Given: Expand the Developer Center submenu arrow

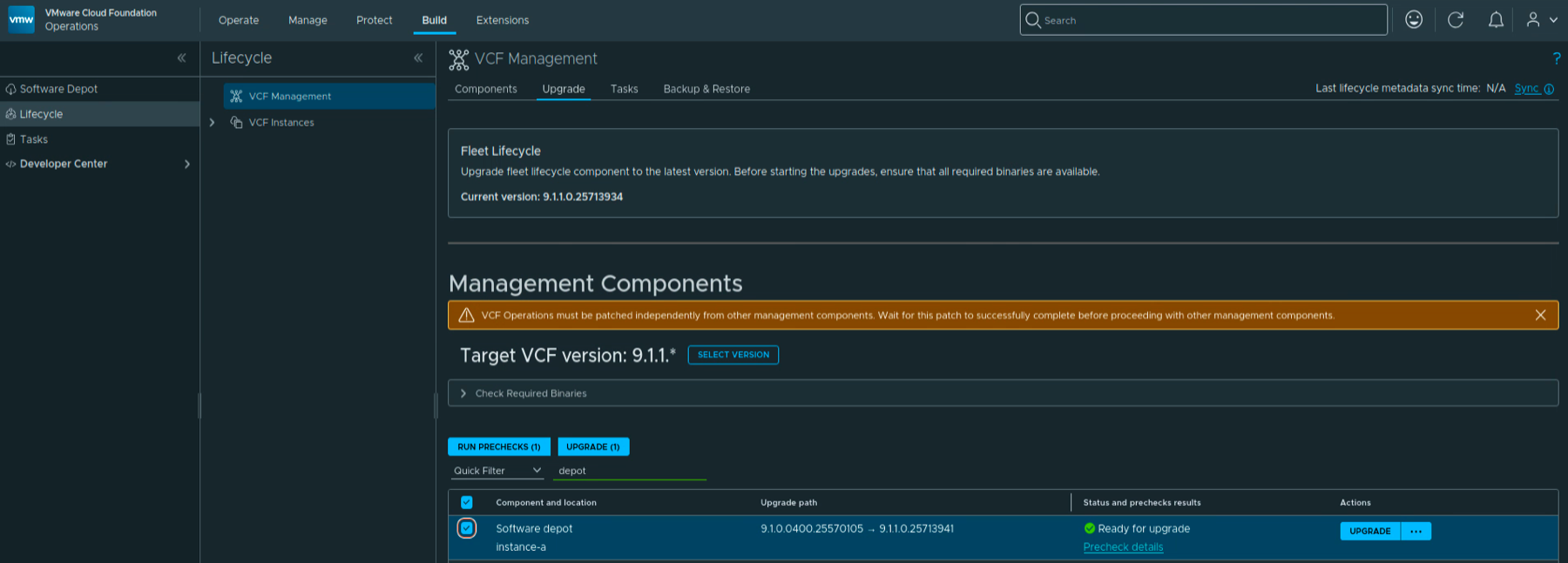Looking at the screenshot, I should 186,164.
